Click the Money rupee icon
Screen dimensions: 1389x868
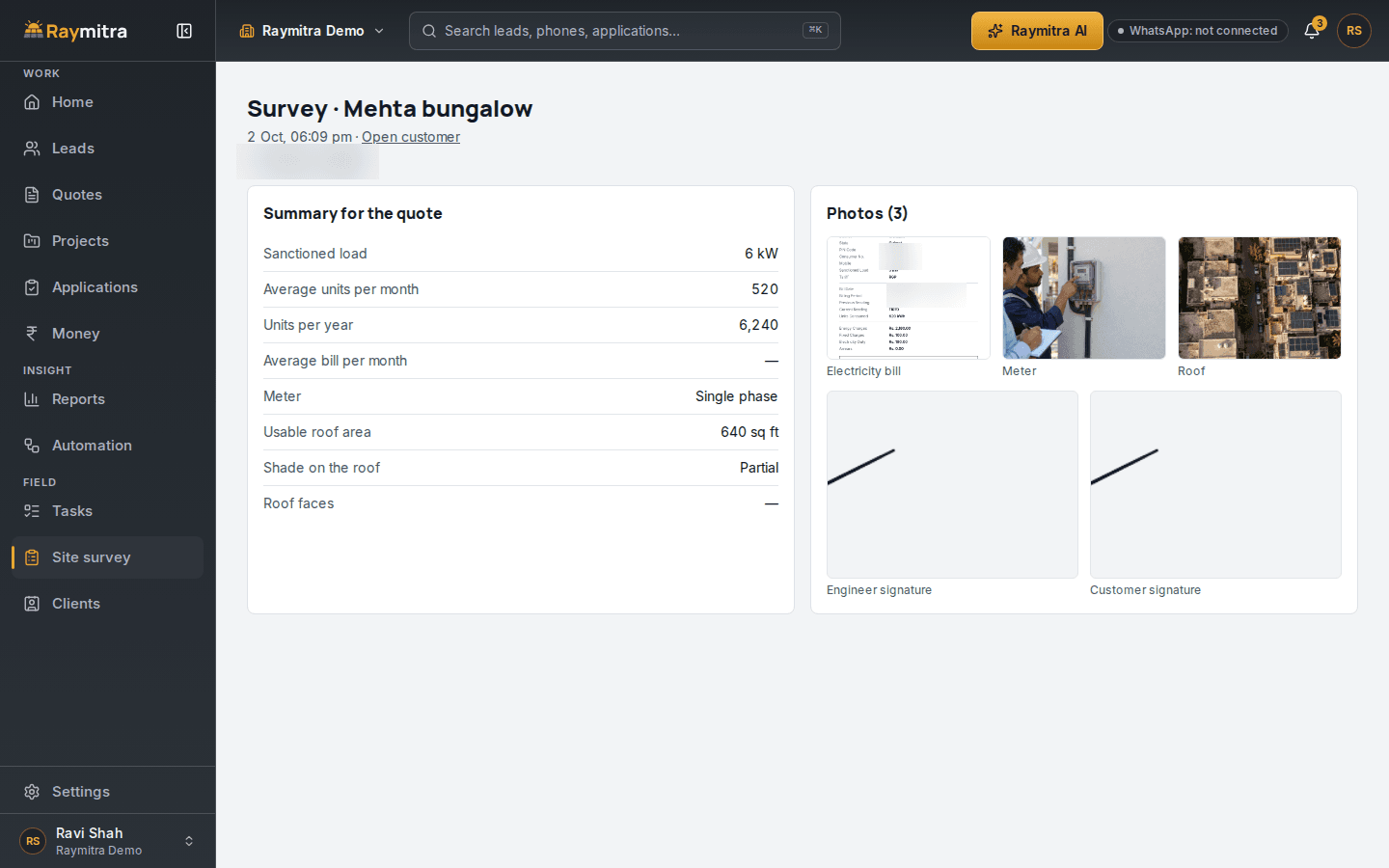[x=32, y=334]
